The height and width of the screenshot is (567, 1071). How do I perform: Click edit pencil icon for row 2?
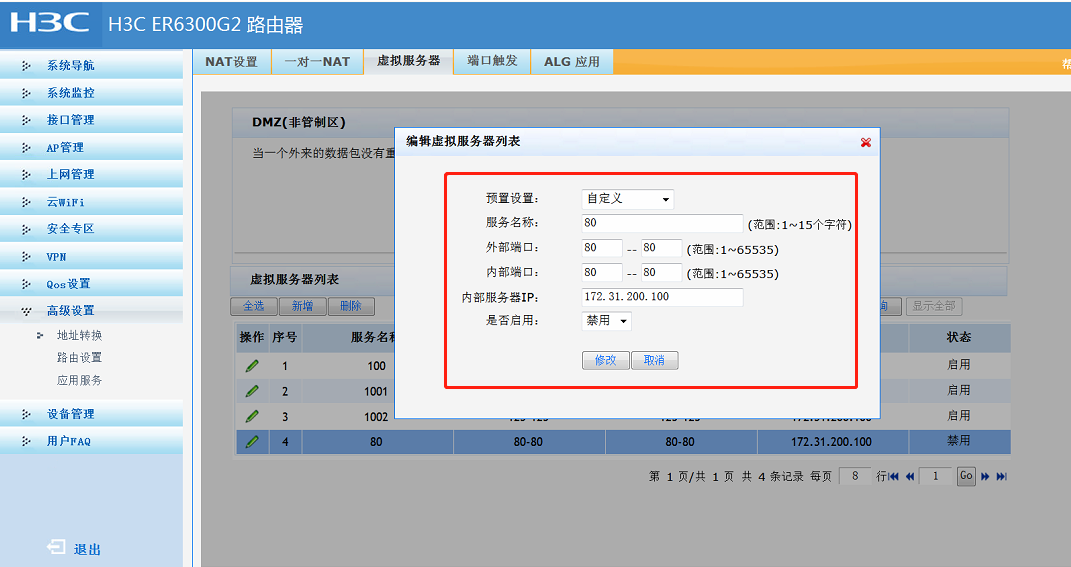click(252, 391)
